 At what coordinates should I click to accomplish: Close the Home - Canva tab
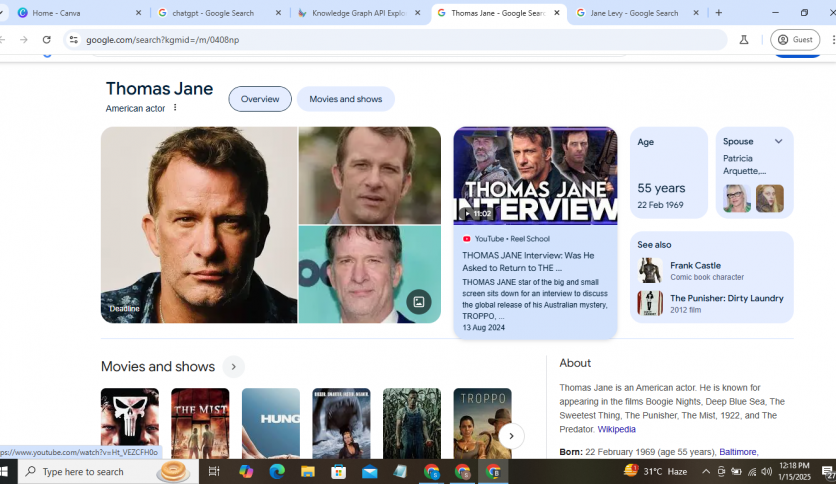coord(138,13)
